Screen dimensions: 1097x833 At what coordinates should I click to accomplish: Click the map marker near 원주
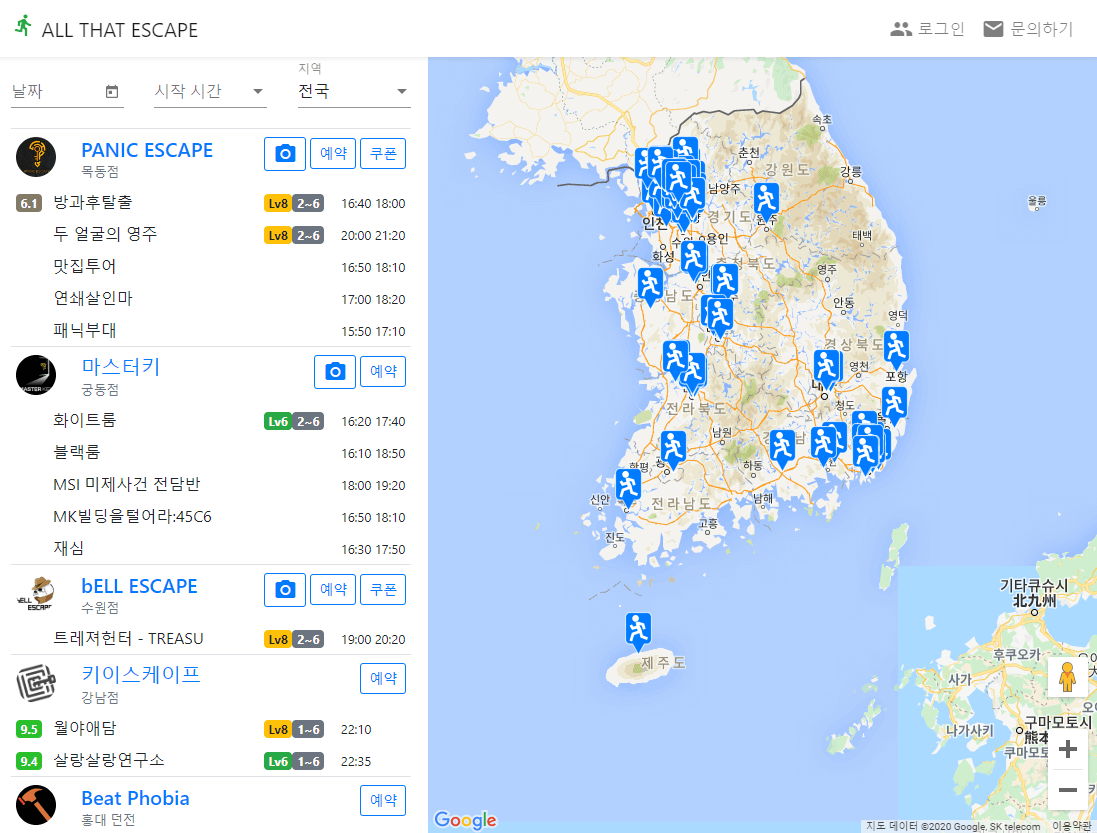(x=766, y=201)
